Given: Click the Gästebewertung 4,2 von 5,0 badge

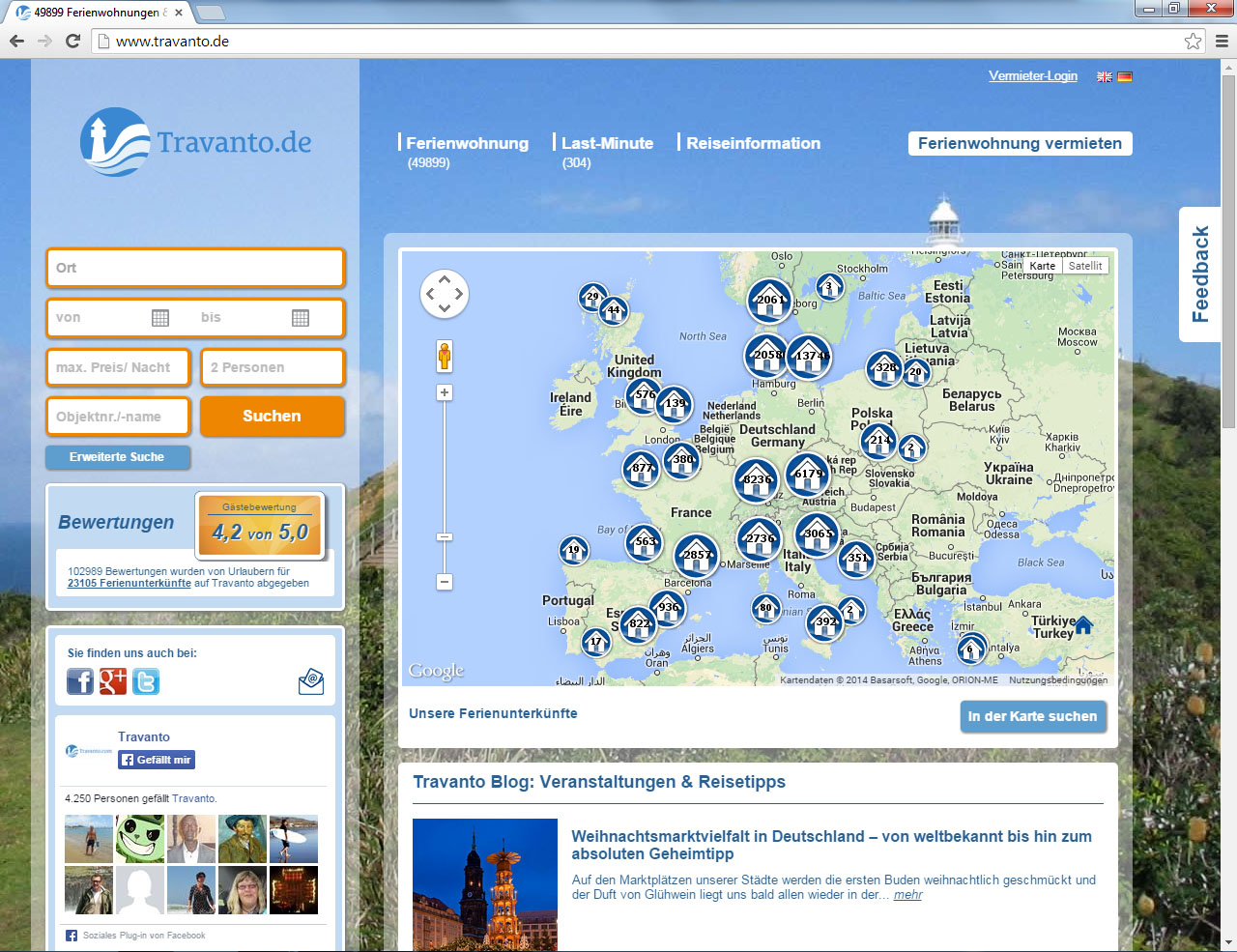Looking at the screenshot, I should pos(260,525).
